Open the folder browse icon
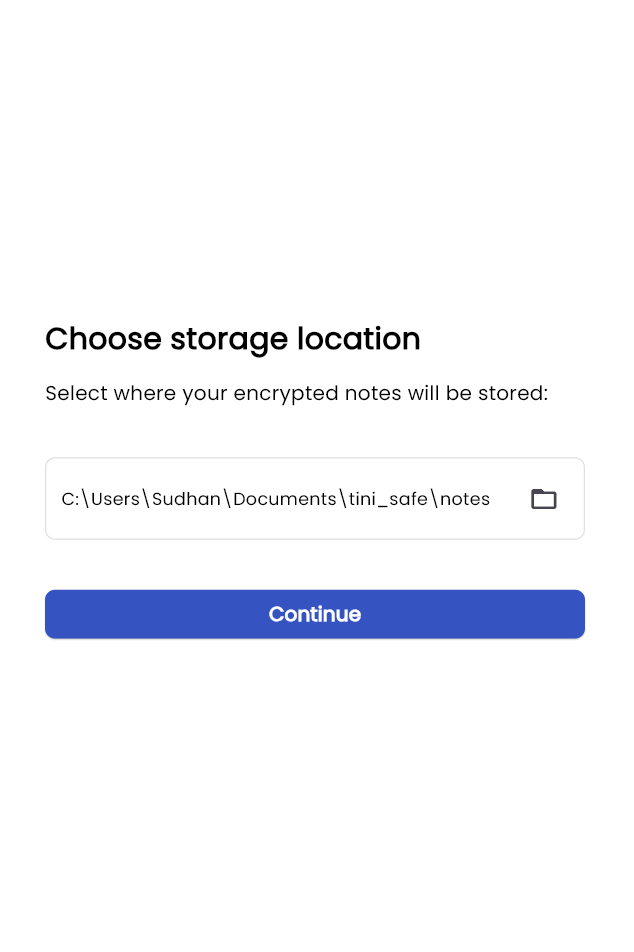Screen dimensions: 634x952 pos(543,499)
